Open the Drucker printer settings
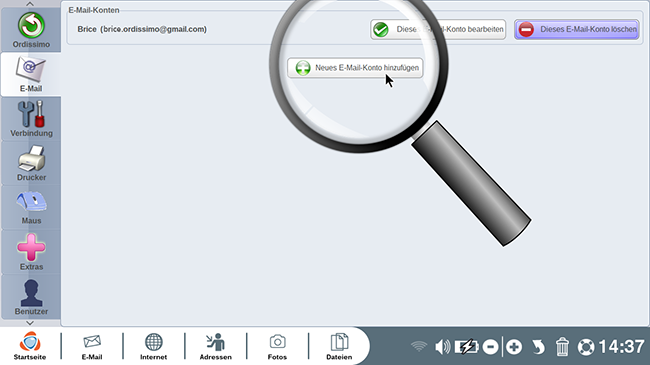The image size is (650, 365). coord(31,163)
